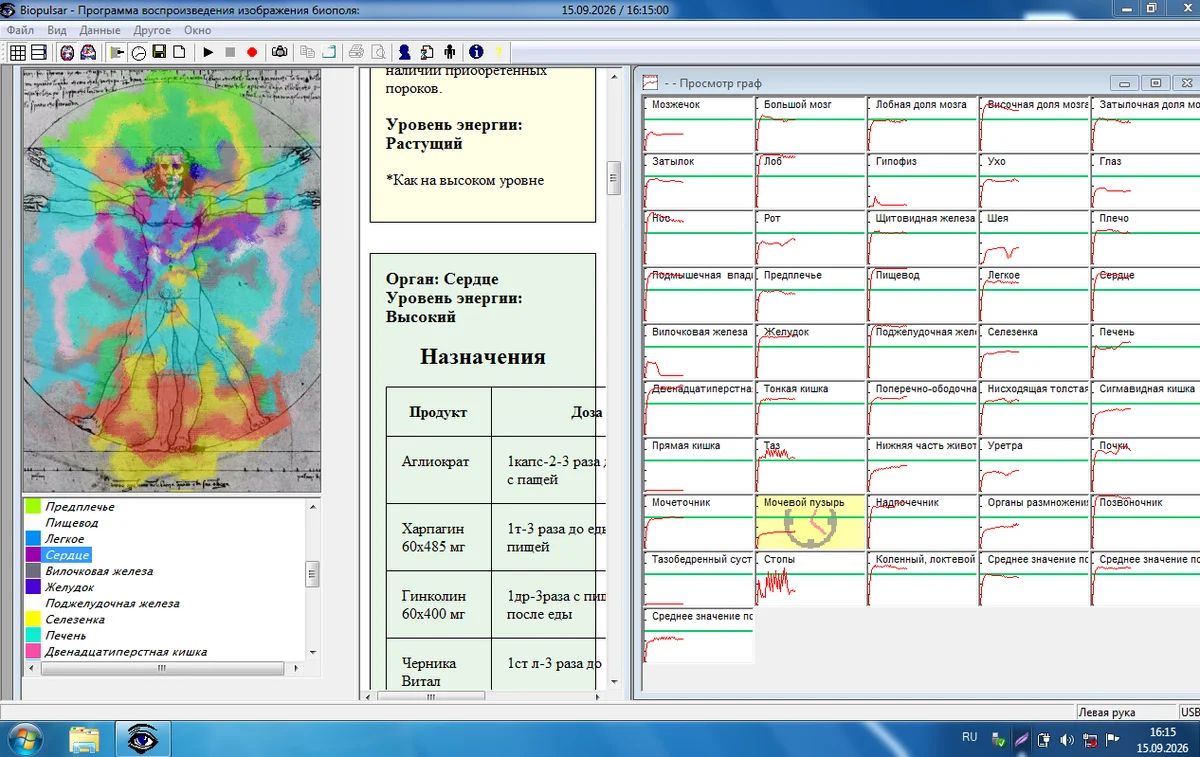Open the Гипофиз graph cell
Image resolution: width=1200 pixels, height=757 pixels.
pyautogui.click(x=922, y=181)
